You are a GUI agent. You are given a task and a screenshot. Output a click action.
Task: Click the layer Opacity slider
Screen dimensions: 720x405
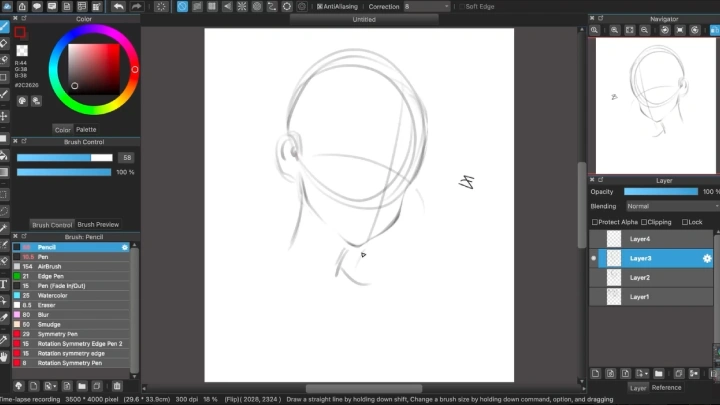pos(660,191)
